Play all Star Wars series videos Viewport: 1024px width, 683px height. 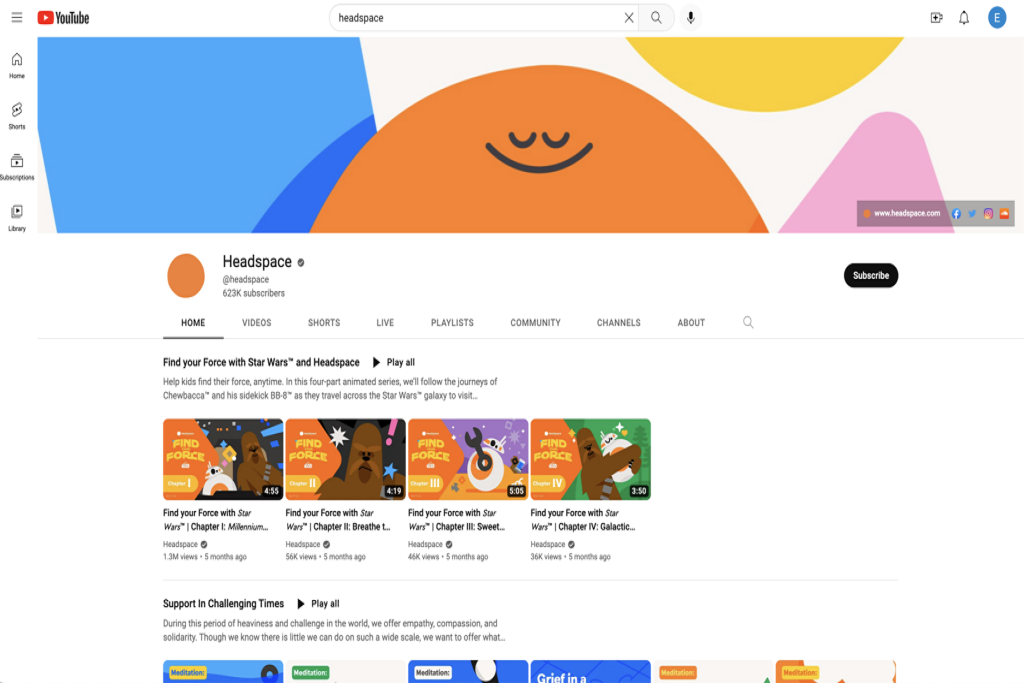pos(394,362)
